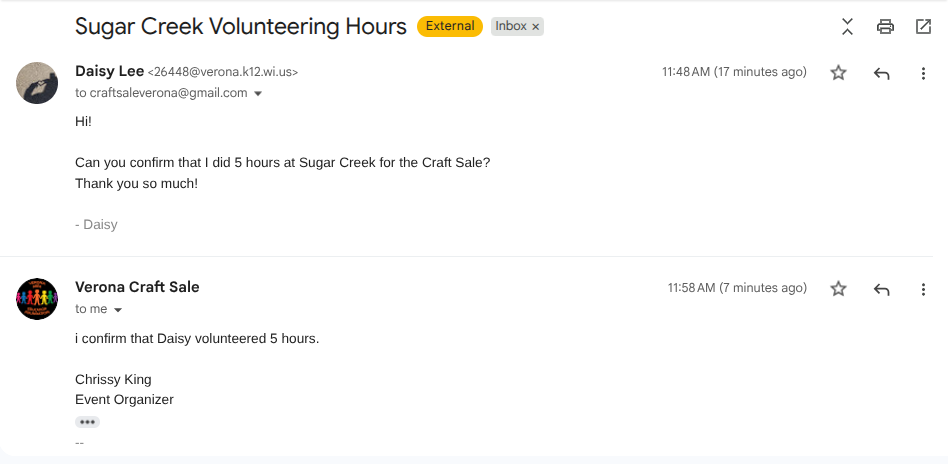The width and height of the screenshot is (948, 464).
Task: Reply to Daisy Lee's email
Action: click(881, 73)
